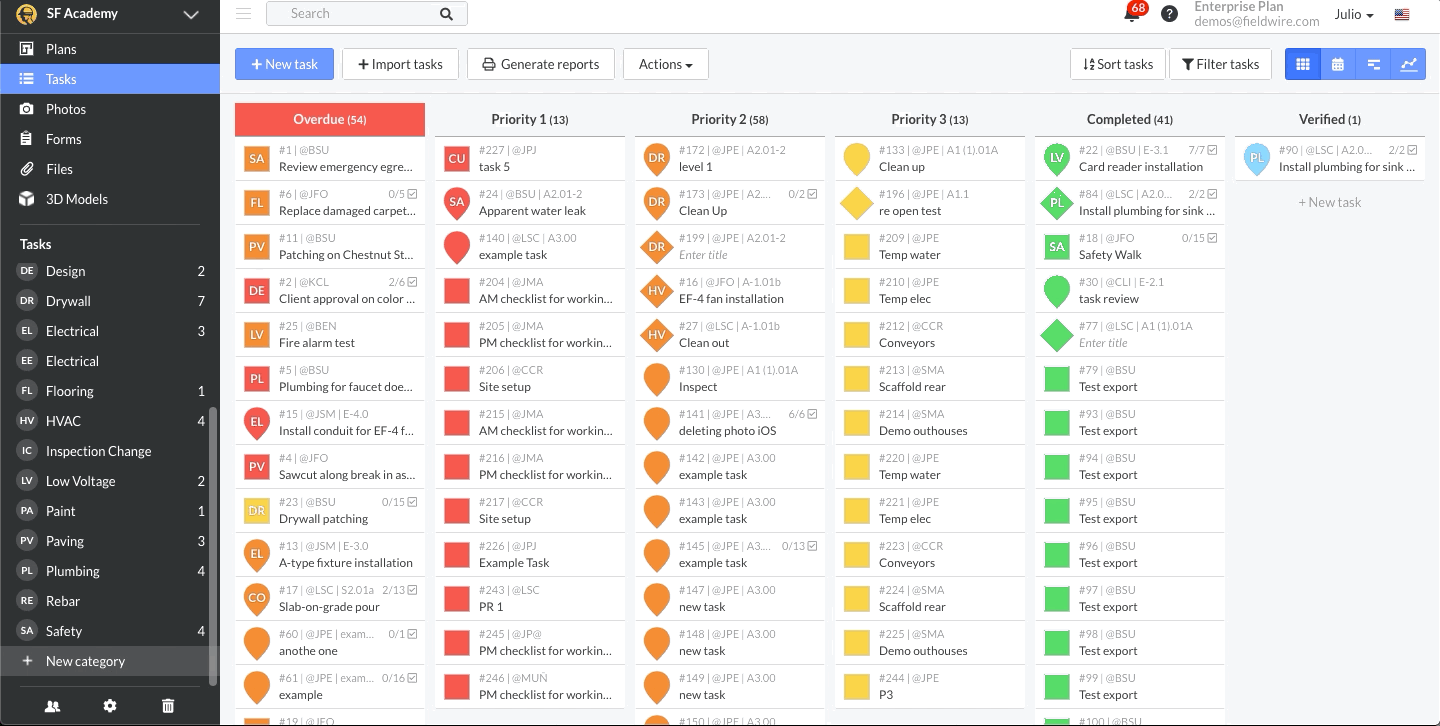Switch to Calendar view
1440x726 pixels.
tap(1337, 63)
